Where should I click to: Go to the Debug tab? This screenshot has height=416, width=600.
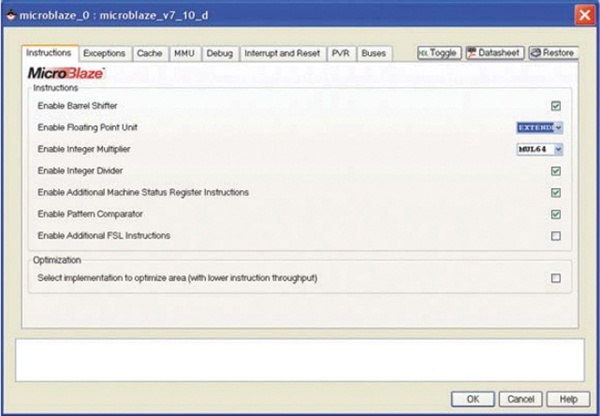click(219, 53)
